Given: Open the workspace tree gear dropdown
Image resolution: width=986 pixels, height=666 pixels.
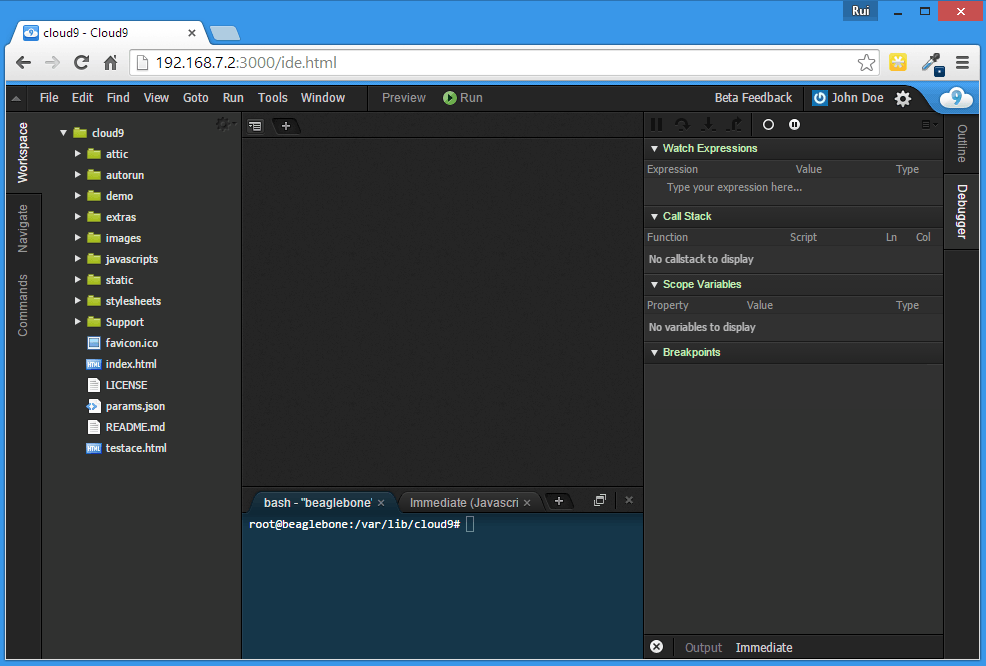Looking at the screenshot, I should coord(225,124).
